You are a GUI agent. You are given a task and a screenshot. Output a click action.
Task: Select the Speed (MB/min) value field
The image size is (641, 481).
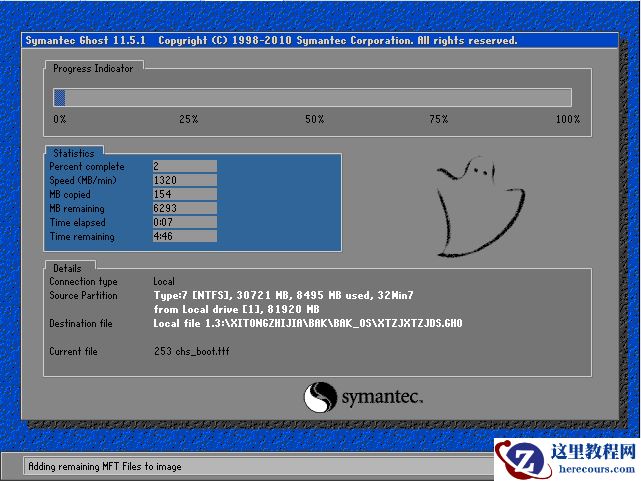point(184,180)
